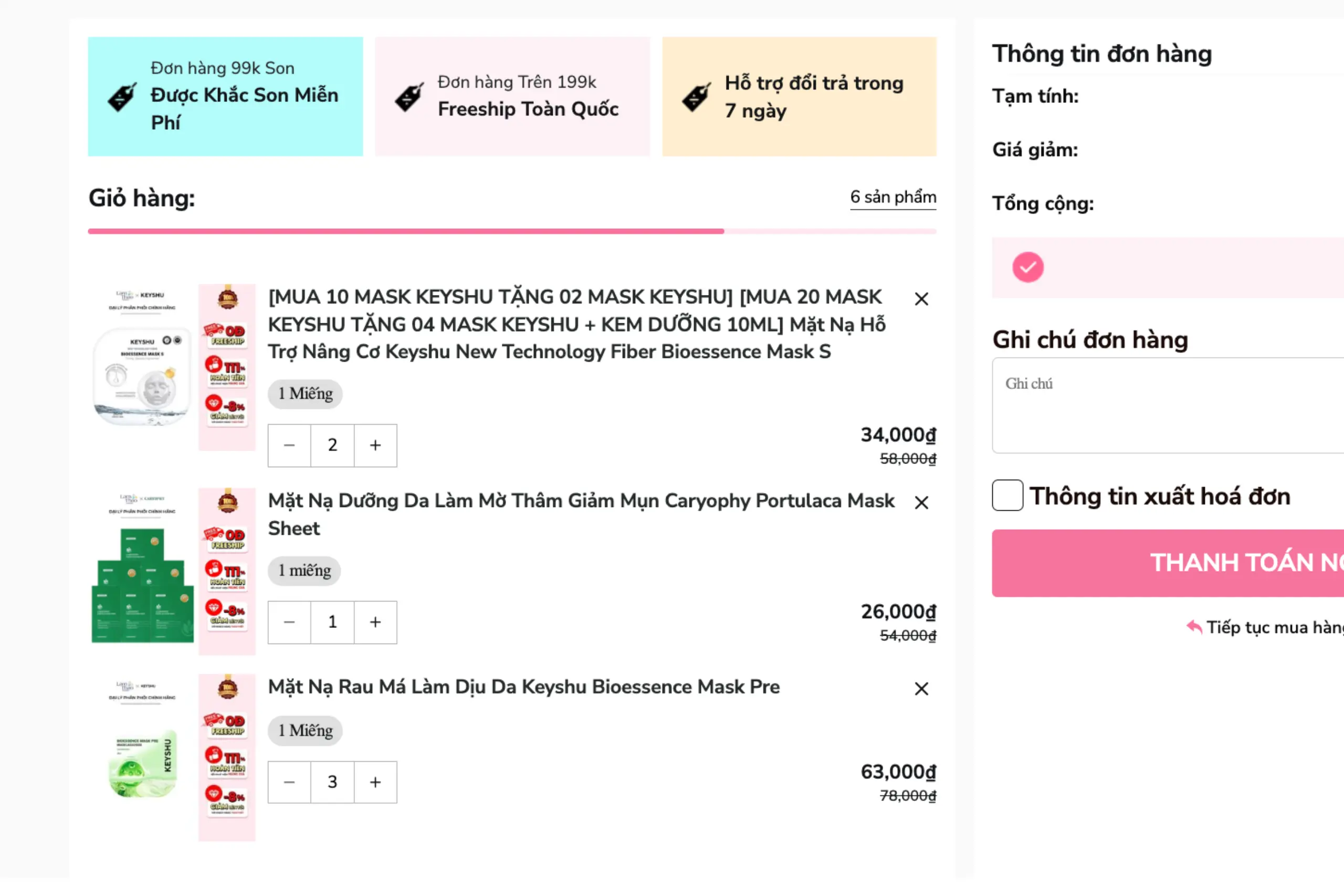Increase the Keyshu Fiber Bioessence Mask S quantity

tap(375, 445)
